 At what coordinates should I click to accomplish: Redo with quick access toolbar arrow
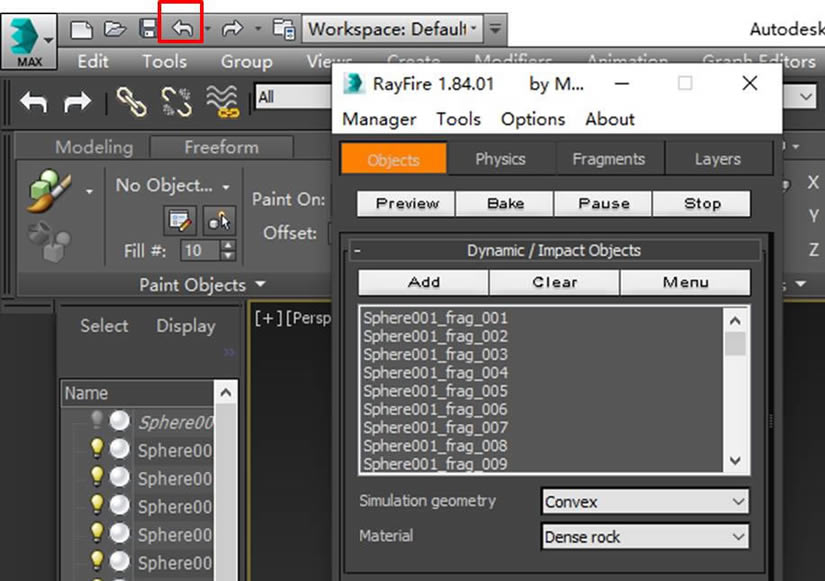click(232, 28)
